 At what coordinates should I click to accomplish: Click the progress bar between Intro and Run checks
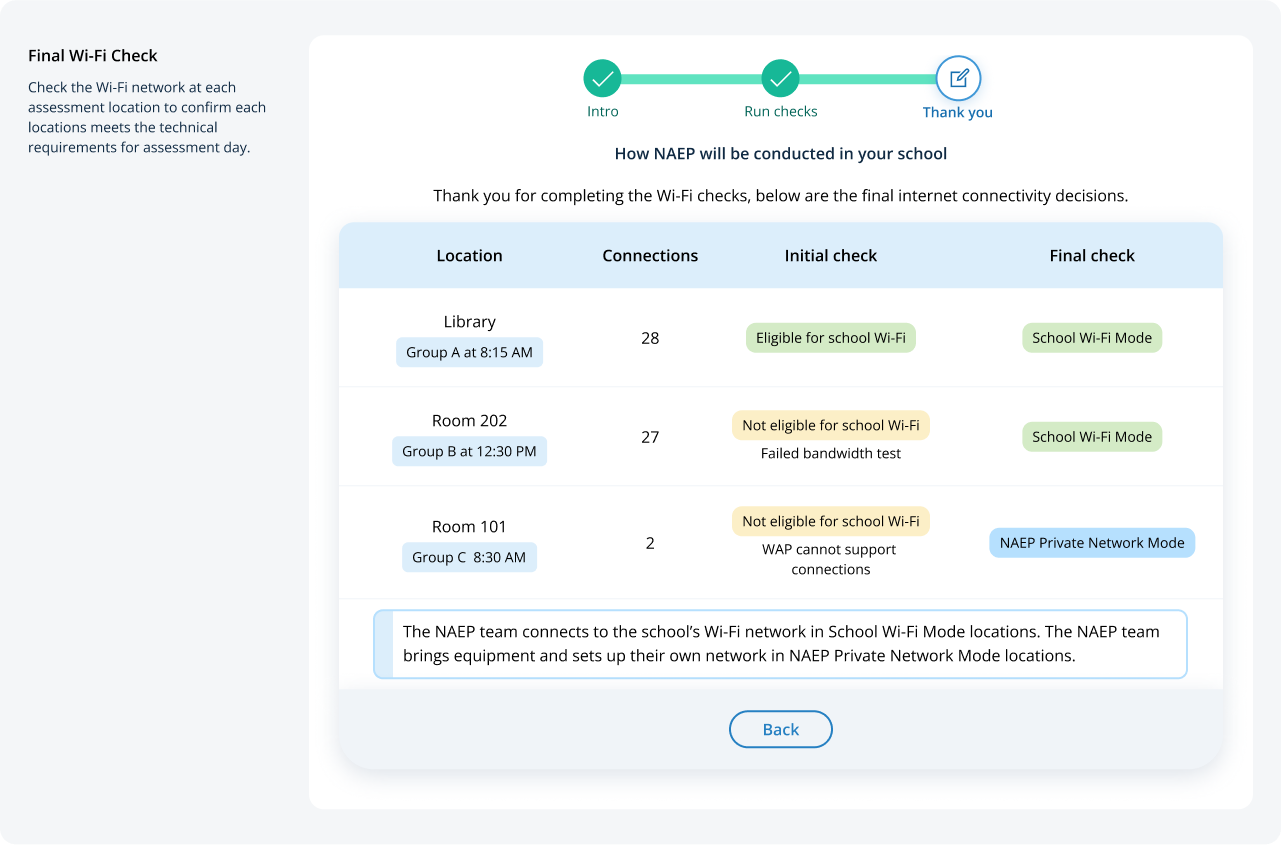click(691, 78)
